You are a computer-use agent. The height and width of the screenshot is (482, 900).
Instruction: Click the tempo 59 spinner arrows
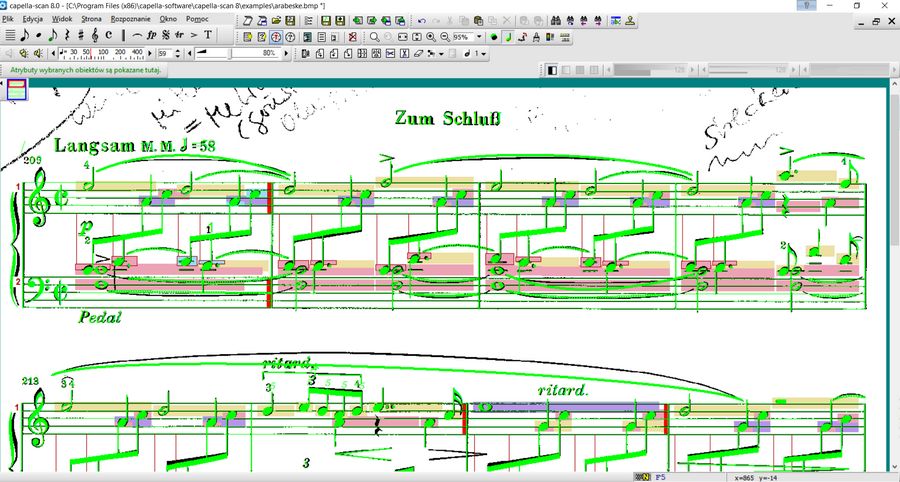tap(177, 53)
